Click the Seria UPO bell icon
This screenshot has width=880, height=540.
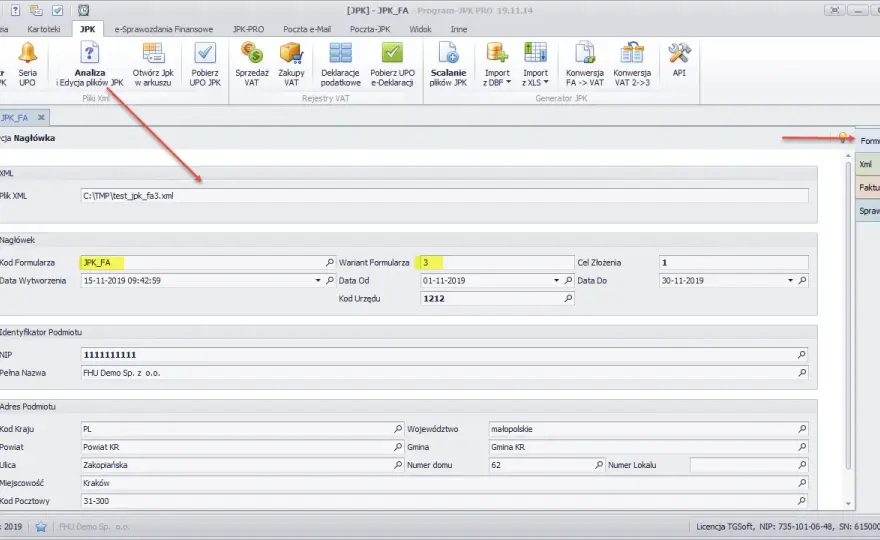click(28, 53)
